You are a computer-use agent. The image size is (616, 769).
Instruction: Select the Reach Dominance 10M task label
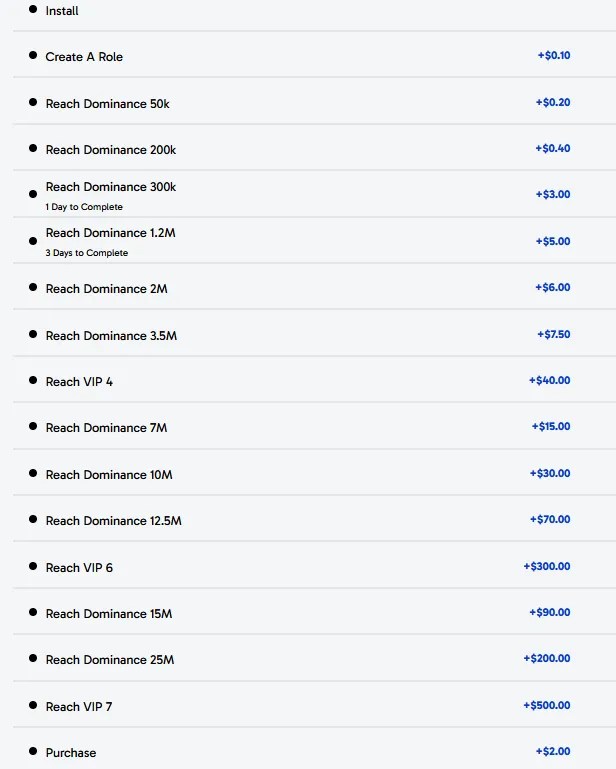109,475
